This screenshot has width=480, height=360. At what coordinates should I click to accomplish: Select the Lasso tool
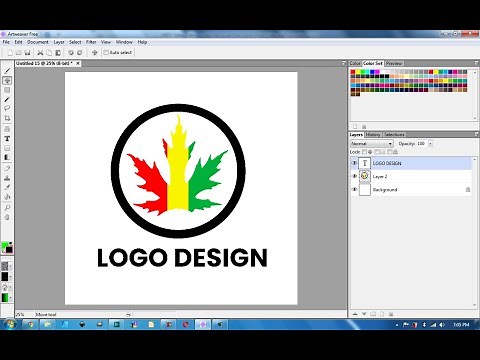[7, 108]
